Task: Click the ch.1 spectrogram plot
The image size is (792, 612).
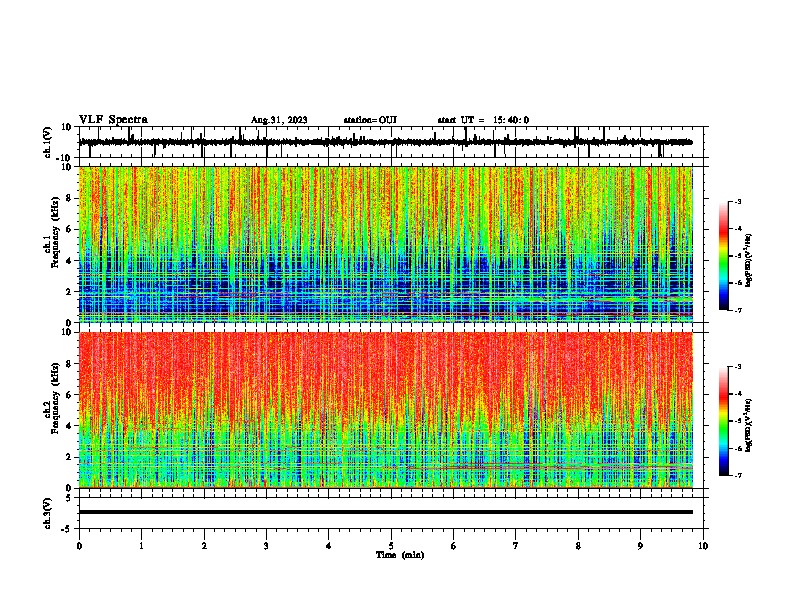Action: pyautogui.click(x=386, y=244)
